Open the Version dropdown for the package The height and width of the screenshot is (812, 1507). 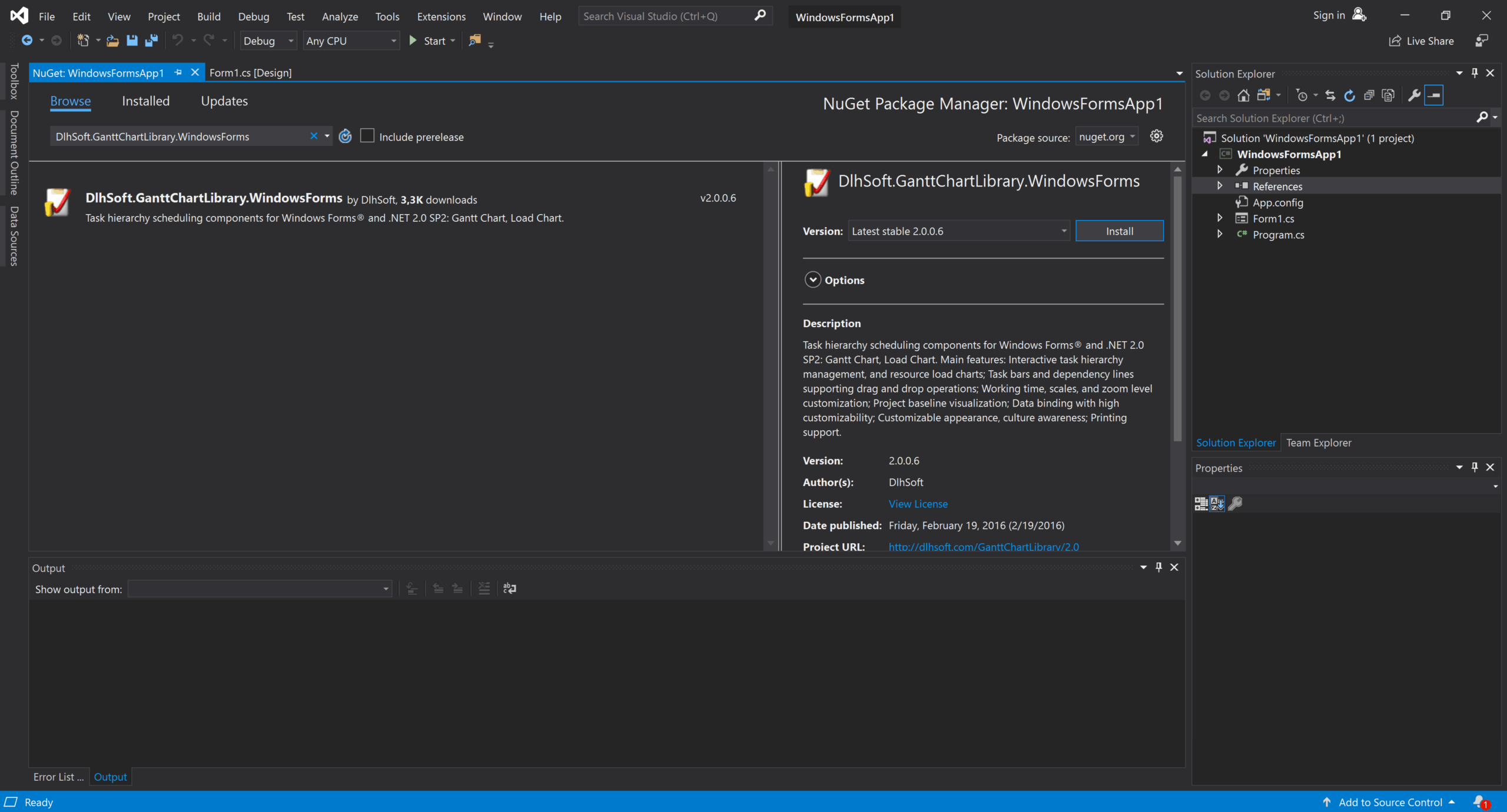1063,231
